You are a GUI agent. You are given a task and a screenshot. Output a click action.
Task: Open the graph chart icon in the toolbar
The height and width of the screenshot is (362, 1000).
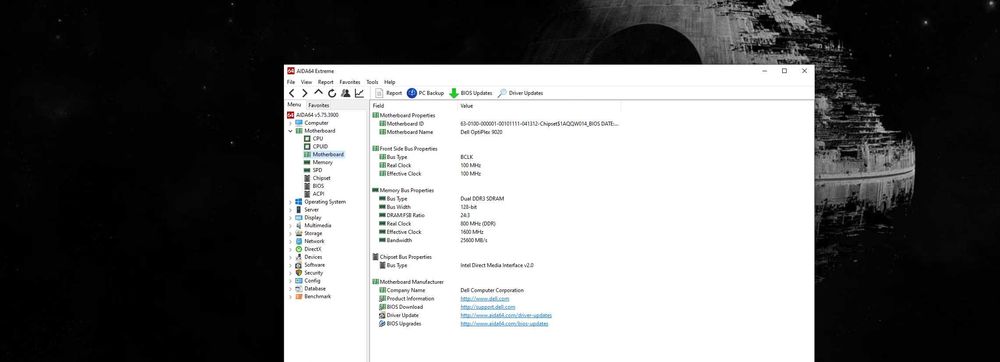(x=359, y=93)
